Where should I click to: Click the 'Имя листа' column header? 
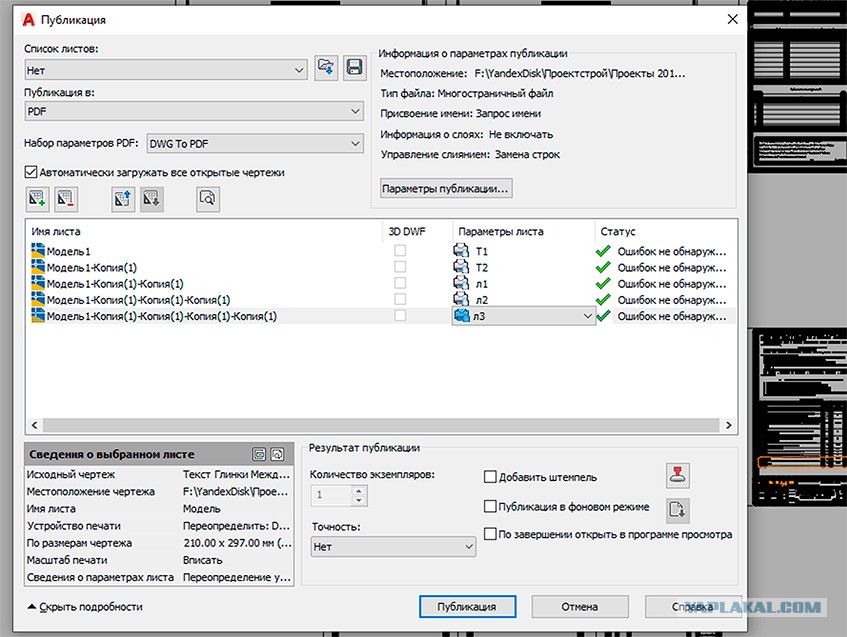click(56, 231)
